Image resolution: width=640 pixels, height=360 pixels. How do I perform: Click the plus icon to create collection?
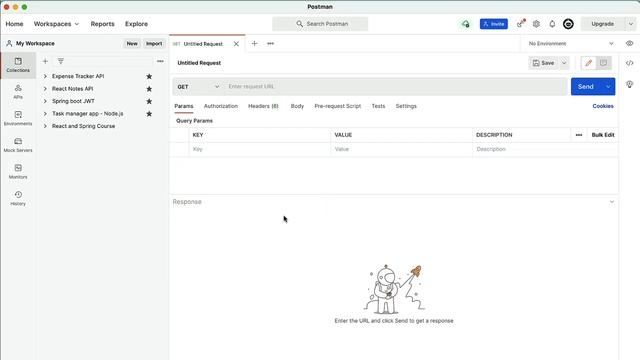45,61
